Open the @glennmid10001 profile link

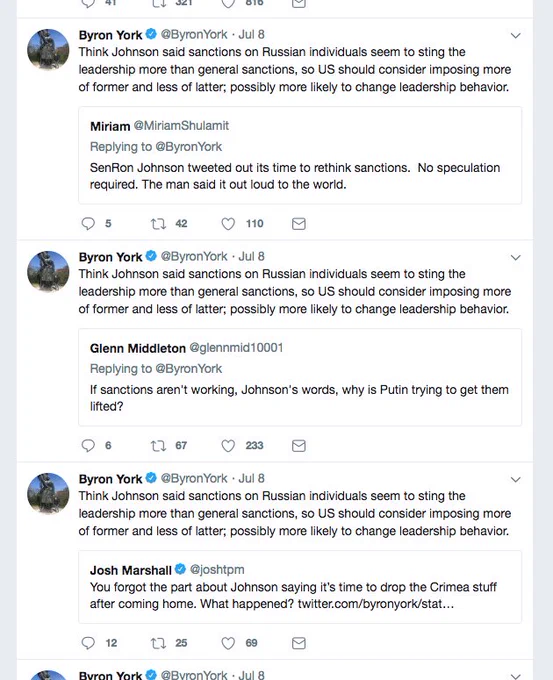[x=236, y=348]
